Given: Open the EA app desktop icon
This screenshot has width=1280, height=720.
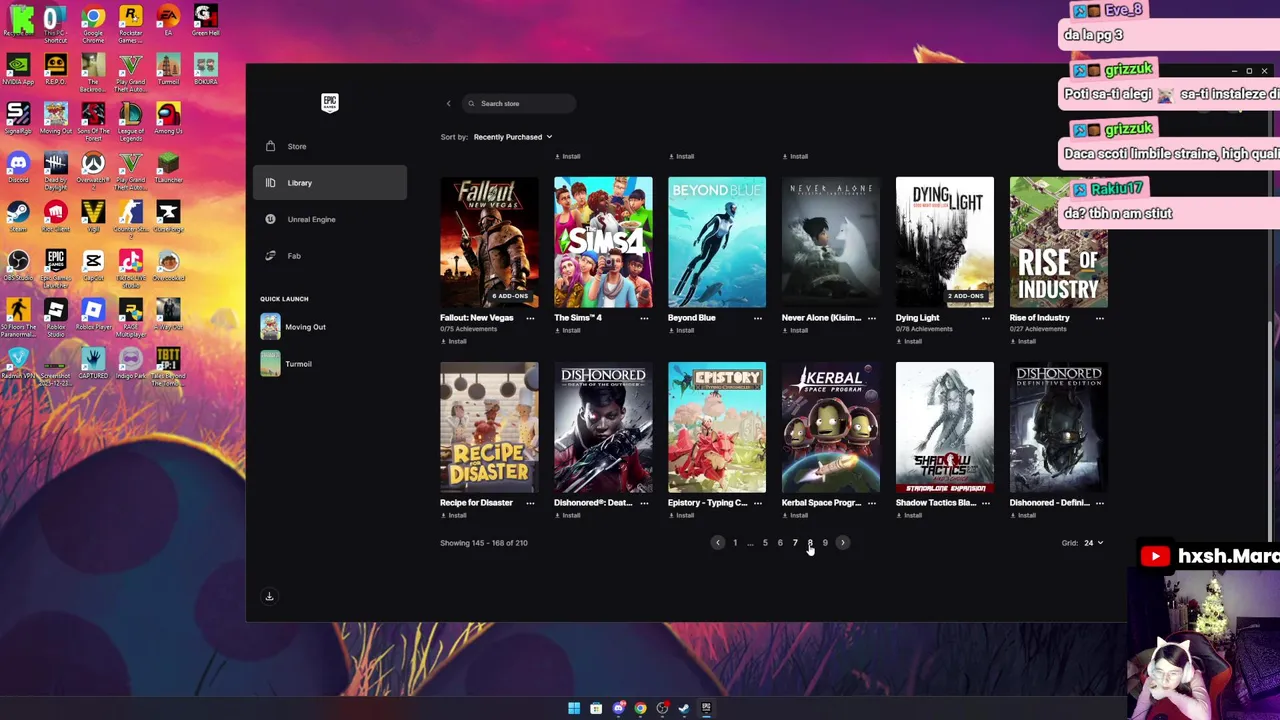Looking at the screenshot, I should pyautogui.click(x=168, y=22).
